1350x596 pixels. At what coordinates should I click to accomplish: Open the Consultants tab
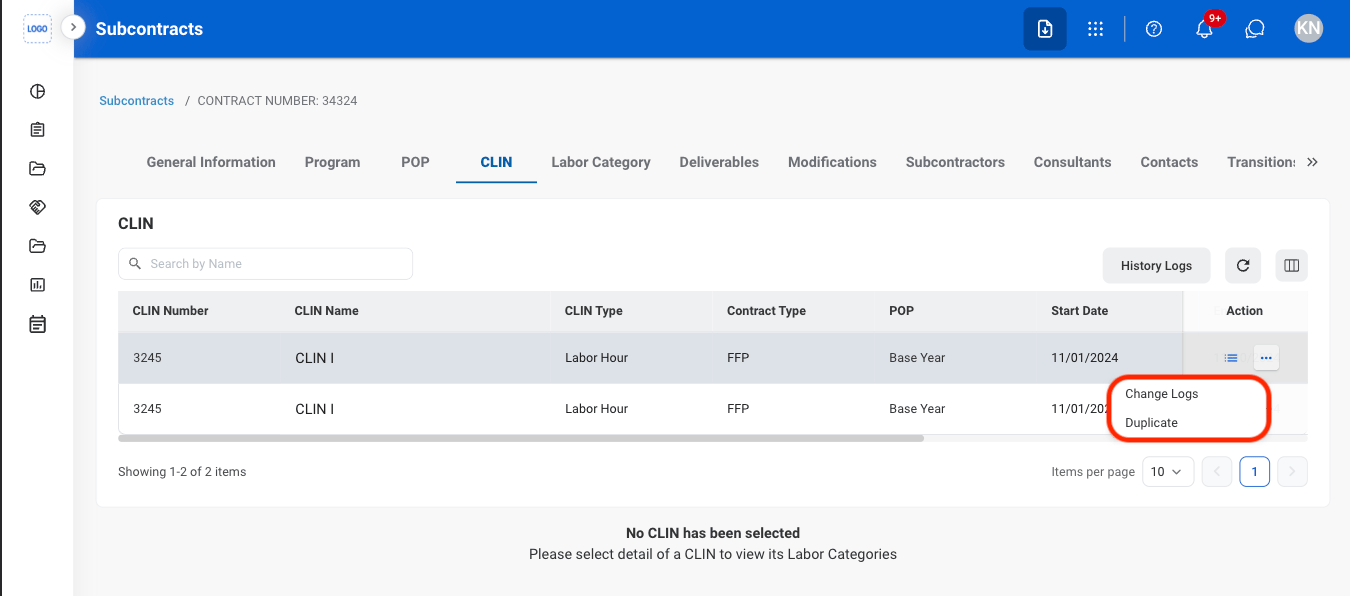pyautogui.click(x=1072, y=162)
